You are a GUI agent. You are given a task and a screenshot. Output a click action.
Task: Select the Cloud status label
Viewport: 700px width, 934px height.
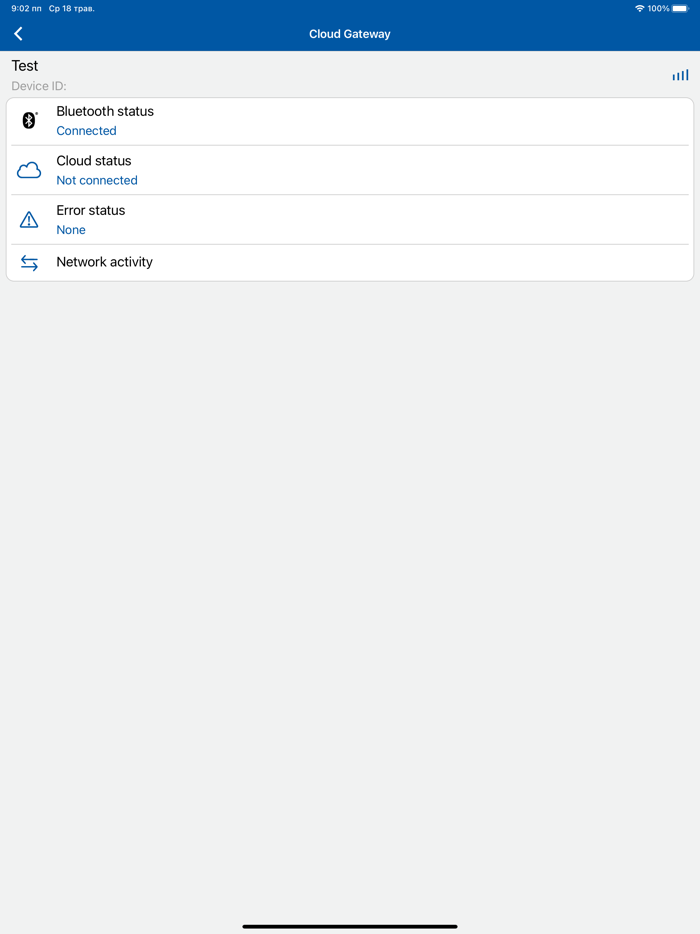coord(94,161)
